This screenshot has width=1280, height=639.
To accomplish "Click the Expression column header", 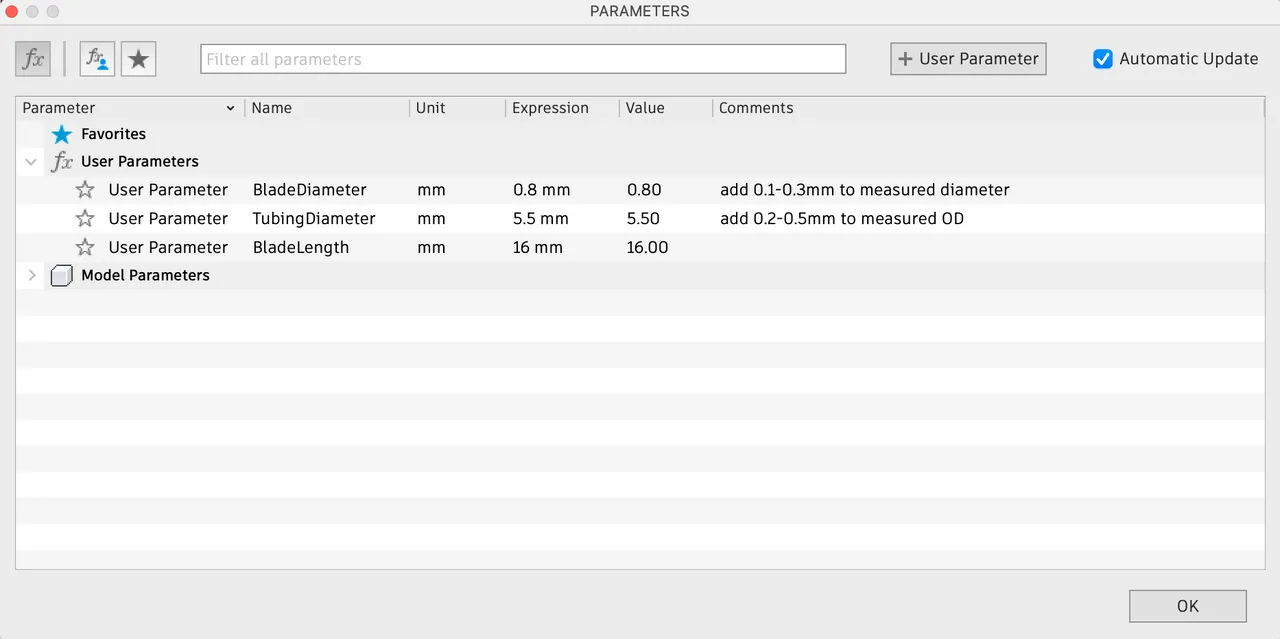I will pyautogui.click(x=550, y=108).
